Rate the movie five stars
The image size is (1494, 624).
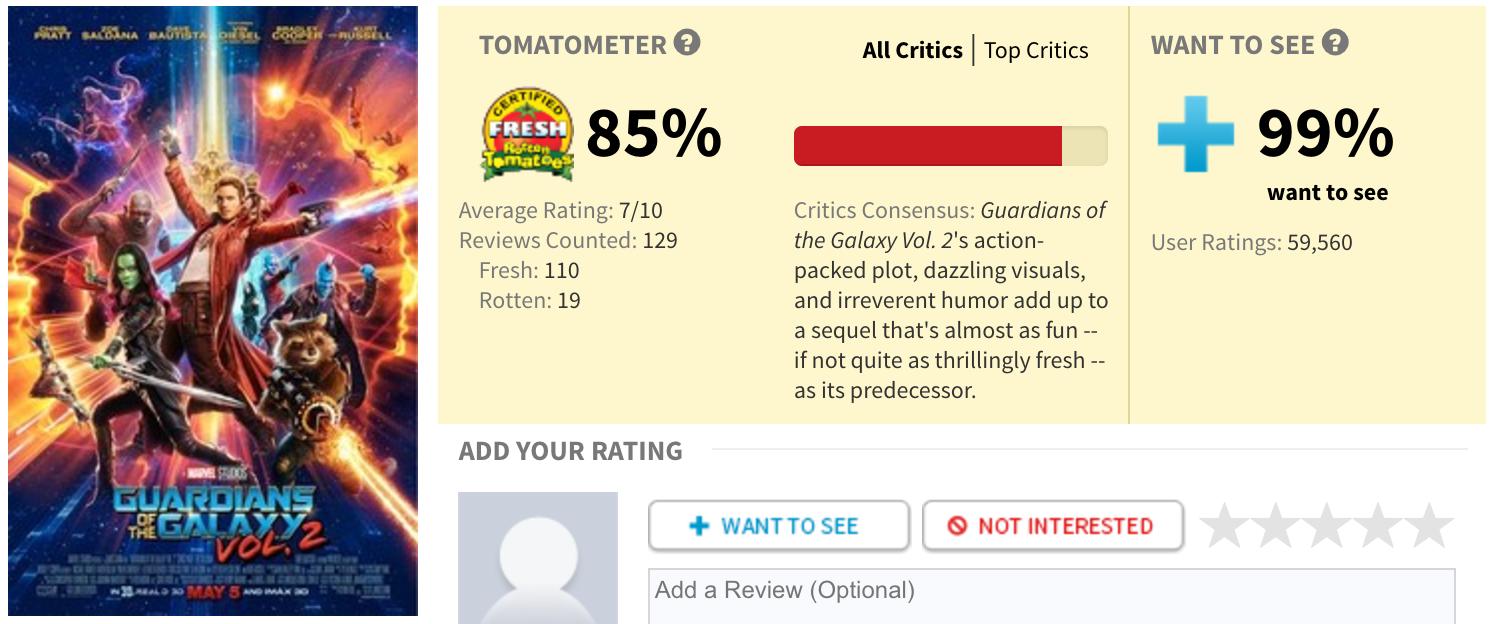[x=1429, y=526]
